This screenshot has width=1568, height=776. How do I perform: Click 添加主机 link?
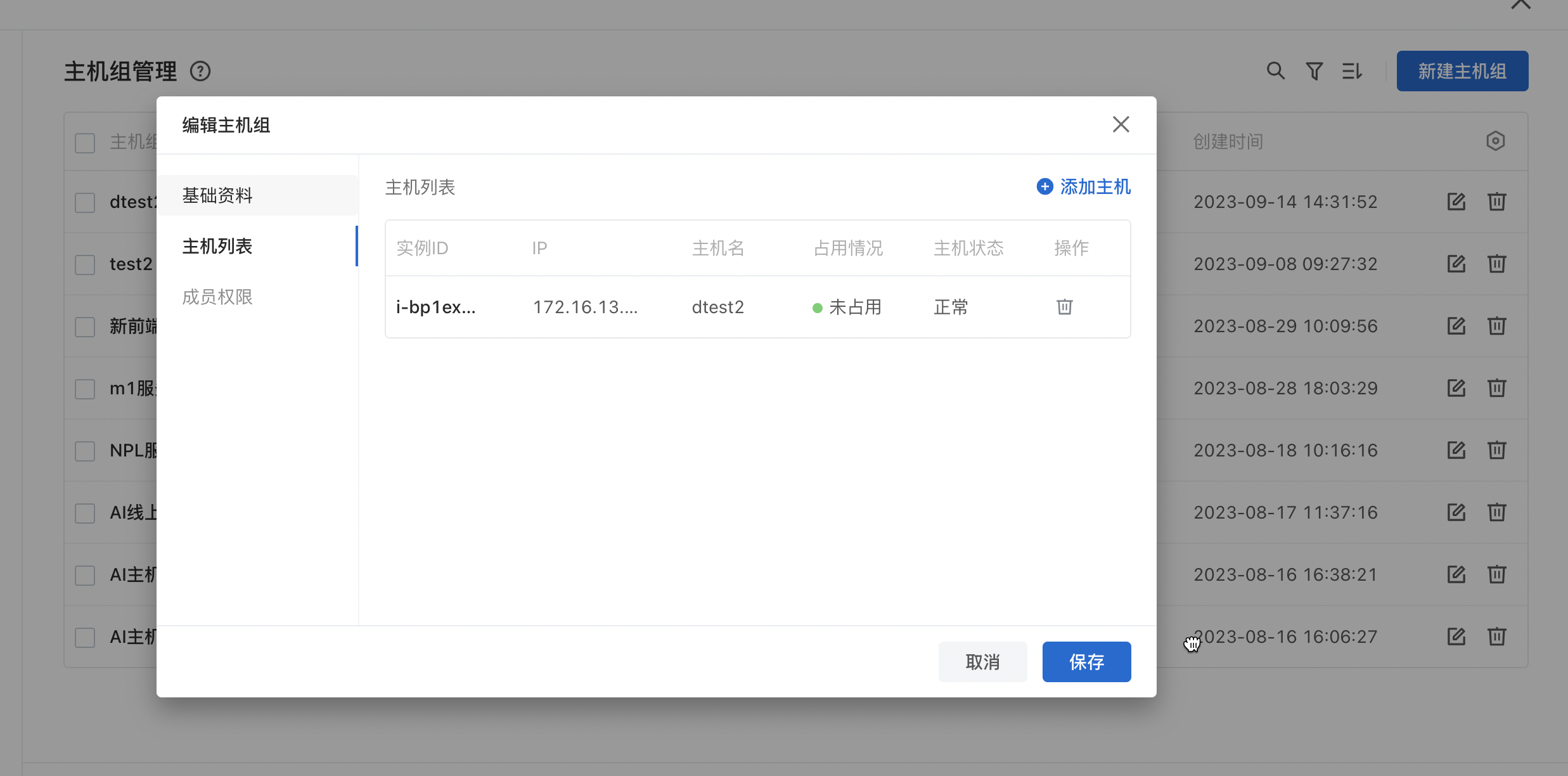pos(1084,187)
